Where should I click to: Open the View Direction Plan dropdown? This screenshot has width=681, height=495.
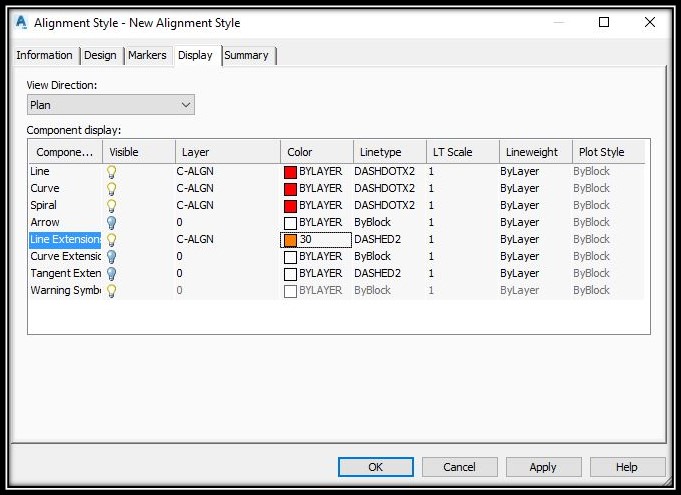111,105
